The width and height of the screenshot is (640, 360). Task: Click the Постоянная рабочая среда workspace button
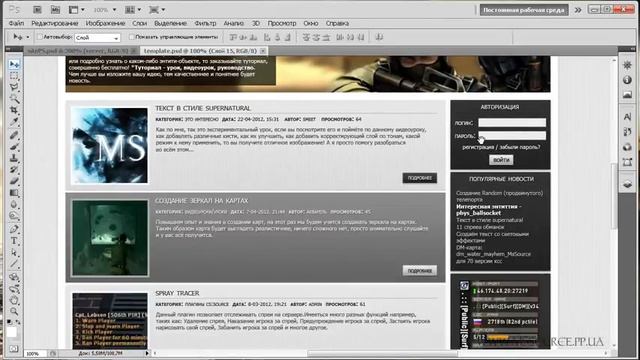524,10
